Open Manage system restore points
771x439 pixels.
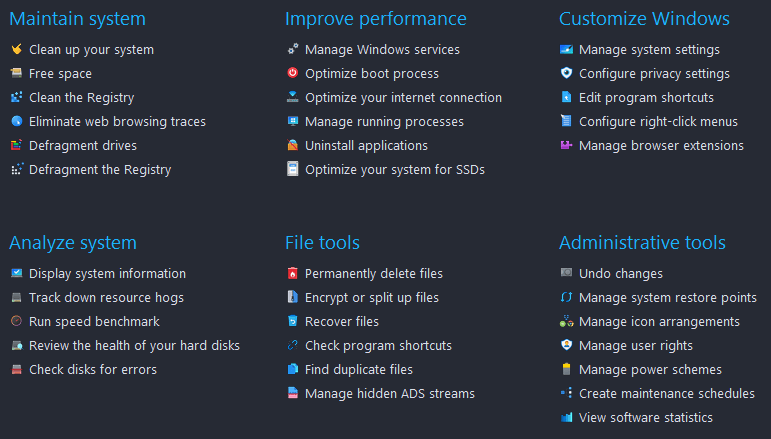tap(668, 297)
